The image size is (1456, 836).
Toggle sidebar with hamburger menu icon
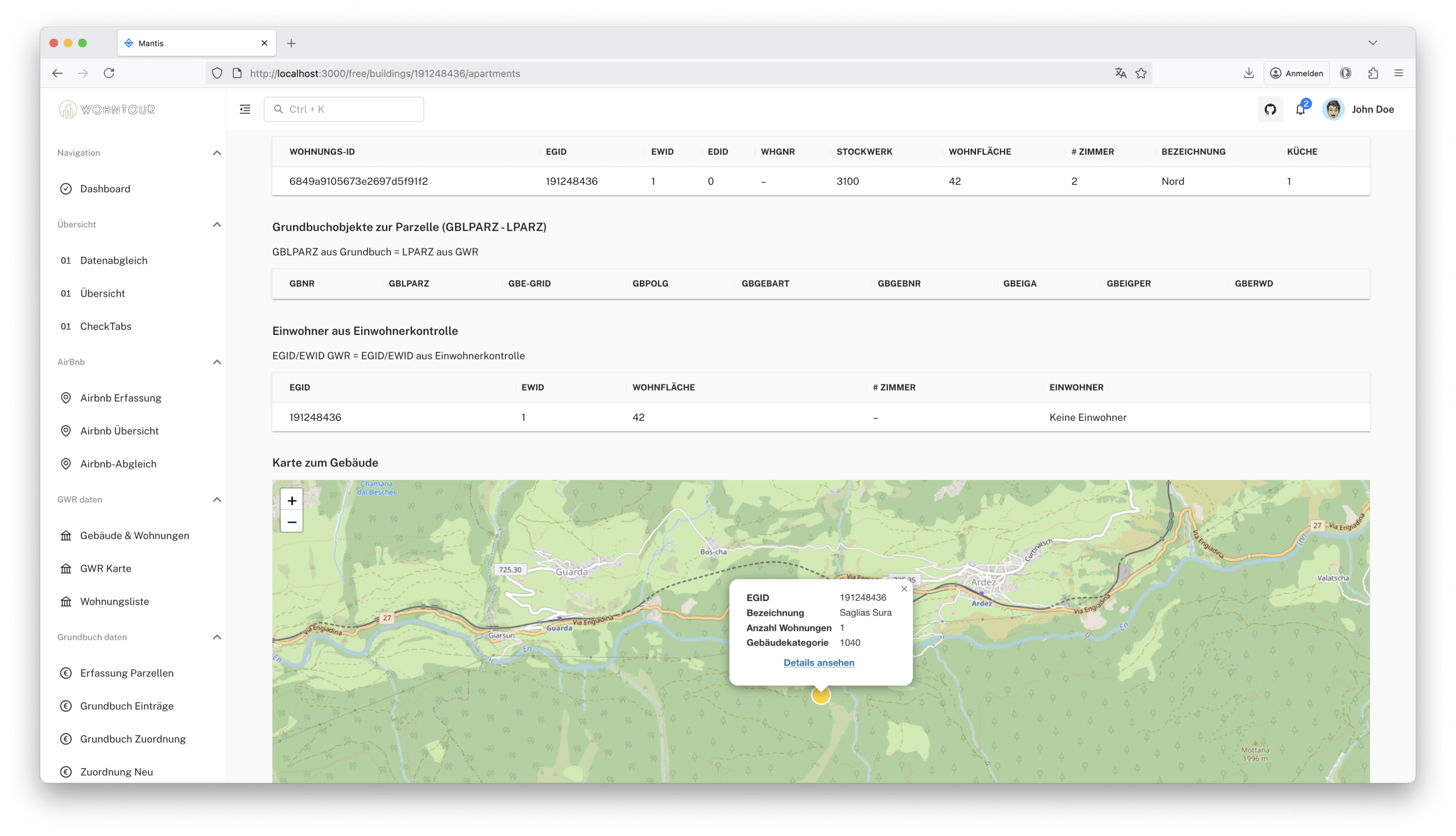coord(245,109)
